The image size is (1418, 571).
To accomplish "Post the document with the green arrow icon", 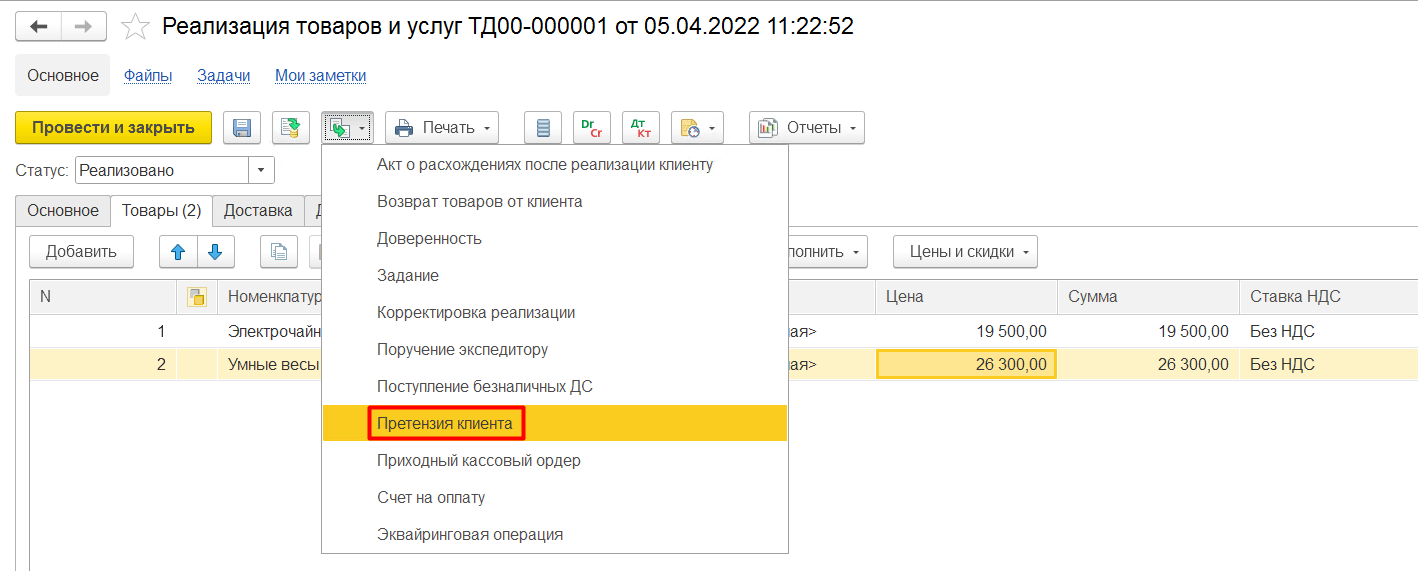I will point(291,127).
